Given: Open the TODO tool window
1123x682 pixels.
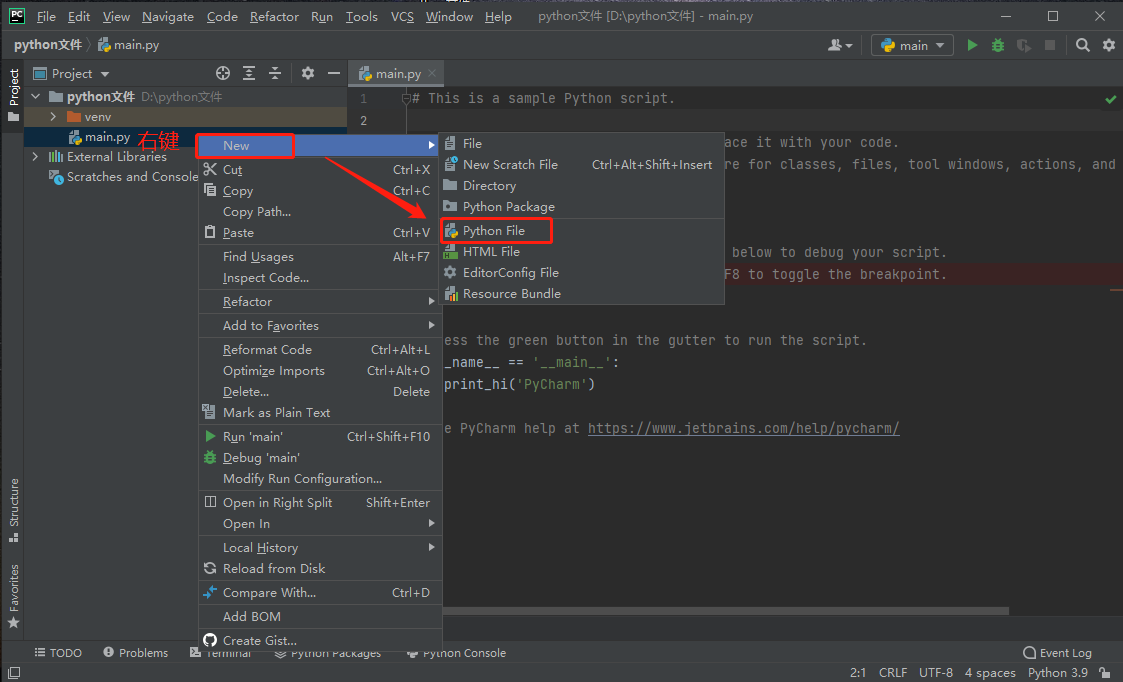Looking at the screenshot, I should 58,653.
